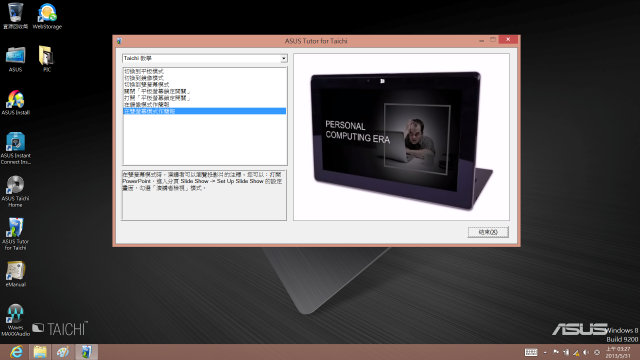Click the round tray icon beside the clock

click(x=597, y=352)
